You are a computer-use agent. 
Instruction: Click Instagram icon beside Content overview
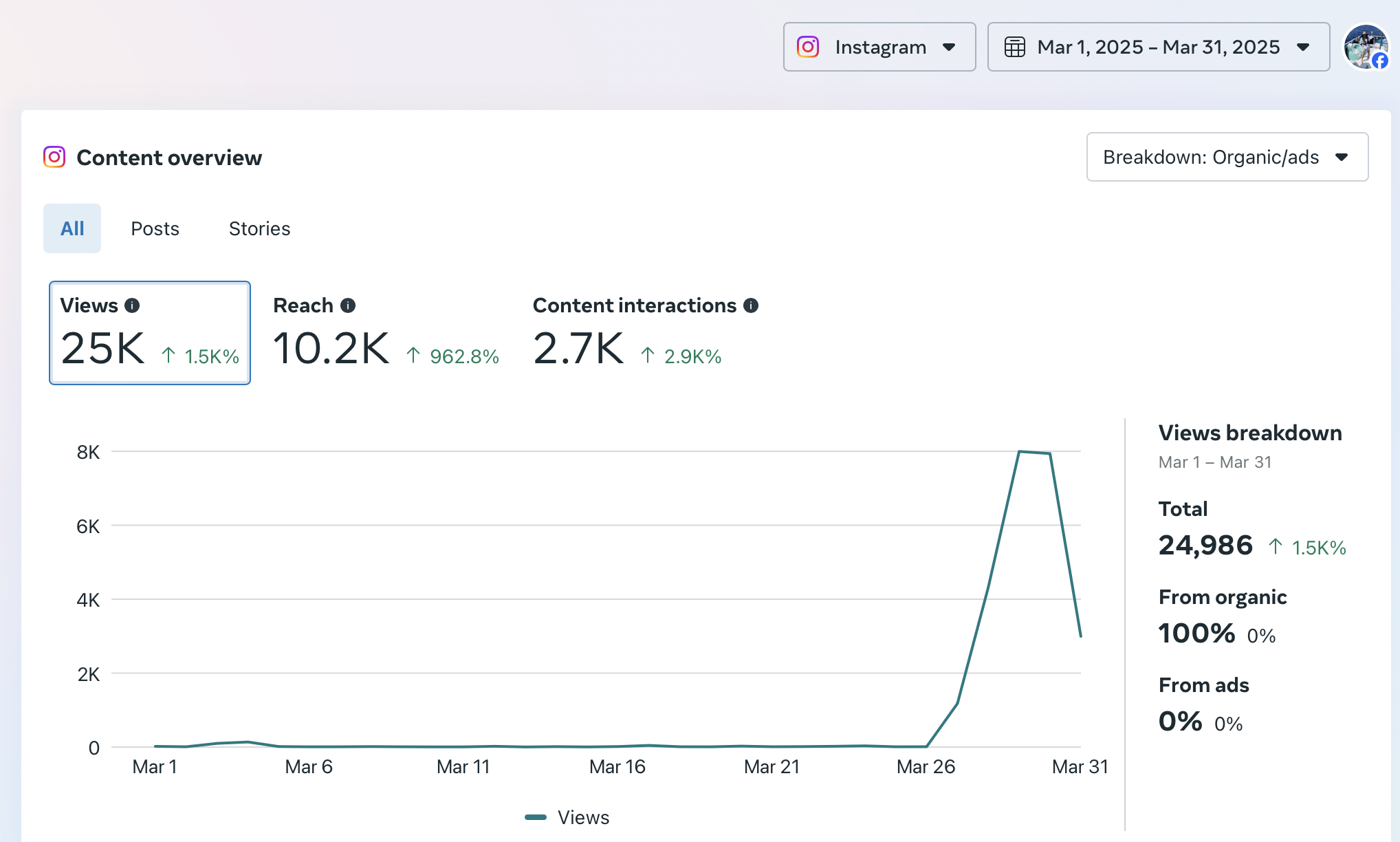pos(54,157)
